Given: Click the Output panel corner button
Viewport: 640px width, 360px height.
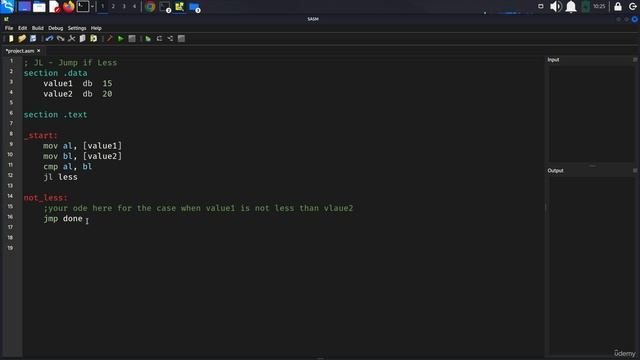Looking at the screenshot, I should coord(635,171).
